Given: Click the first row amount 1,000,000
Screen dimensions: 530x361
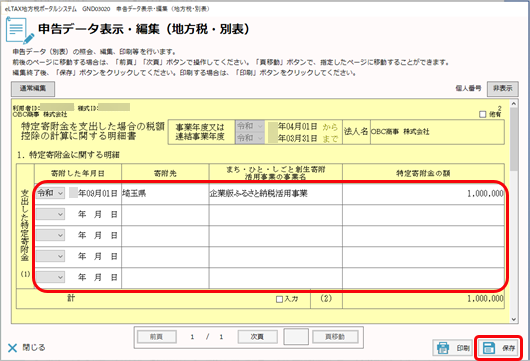Looking at the screenshot, I should pos(423,194).
